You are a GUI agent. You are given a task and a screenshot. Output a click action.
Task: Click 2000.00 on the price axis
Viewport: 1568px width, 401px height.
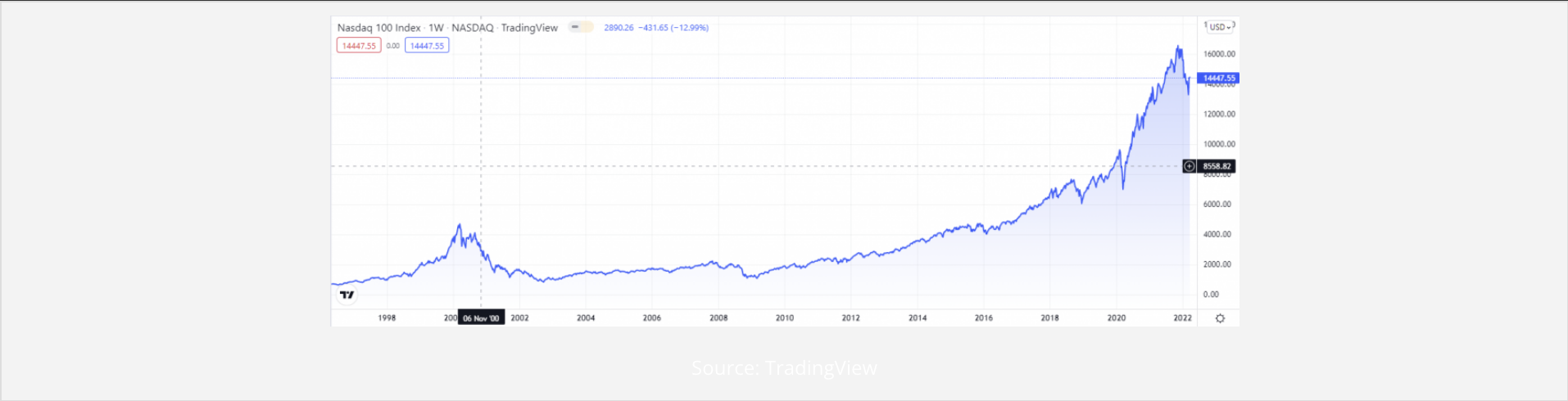coord(1217,264)
